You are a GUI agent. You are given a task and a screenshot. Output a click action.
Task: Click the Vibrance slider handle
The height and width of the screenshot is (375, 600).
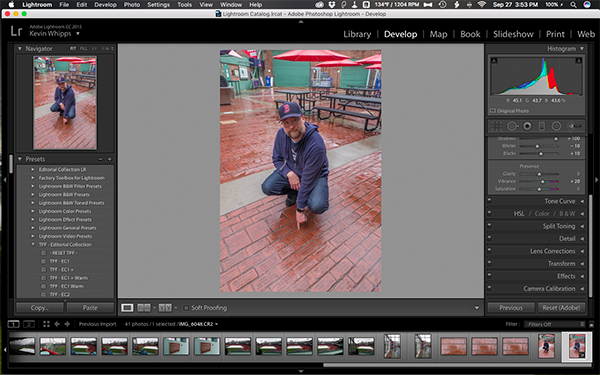pos(542,181)
